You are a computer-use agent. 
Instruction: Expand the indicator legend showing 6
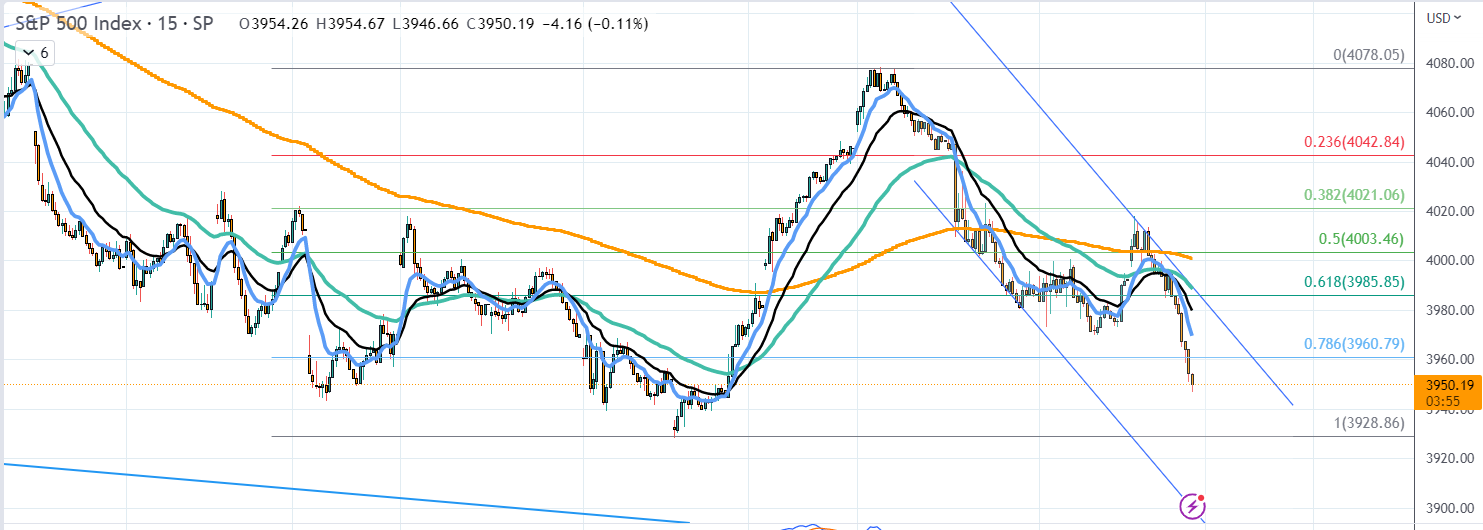[35, 52]
